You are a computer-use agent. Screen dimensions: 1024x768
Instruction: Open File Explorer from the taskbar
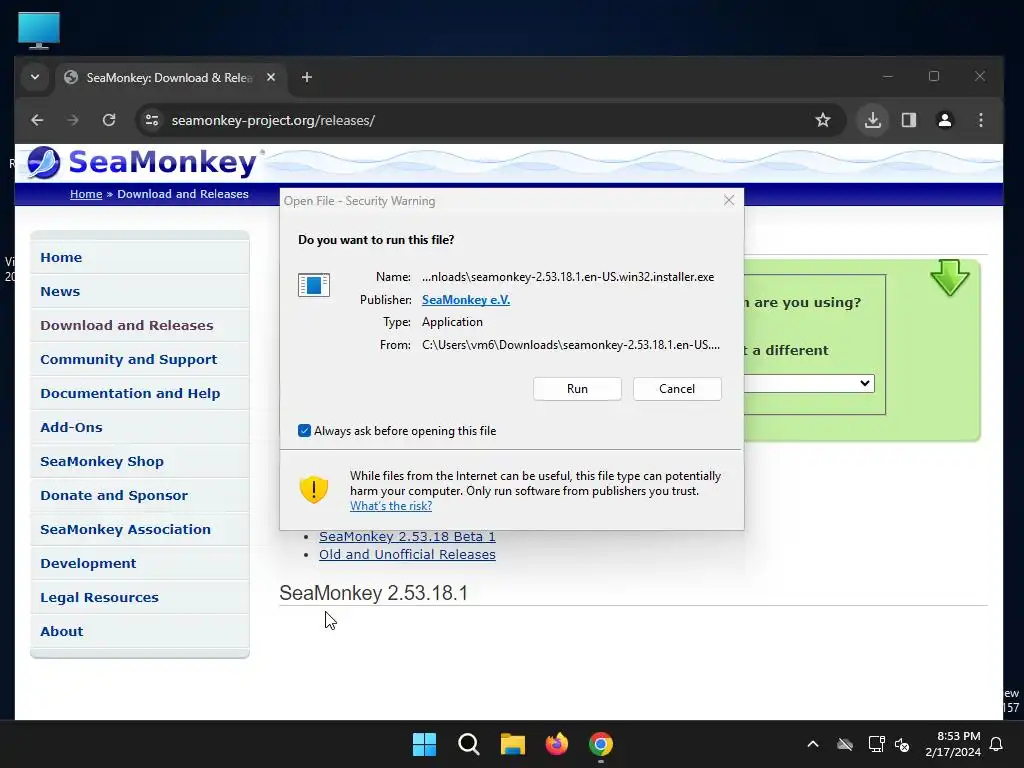pyautogui.click(x=513, y=744)
